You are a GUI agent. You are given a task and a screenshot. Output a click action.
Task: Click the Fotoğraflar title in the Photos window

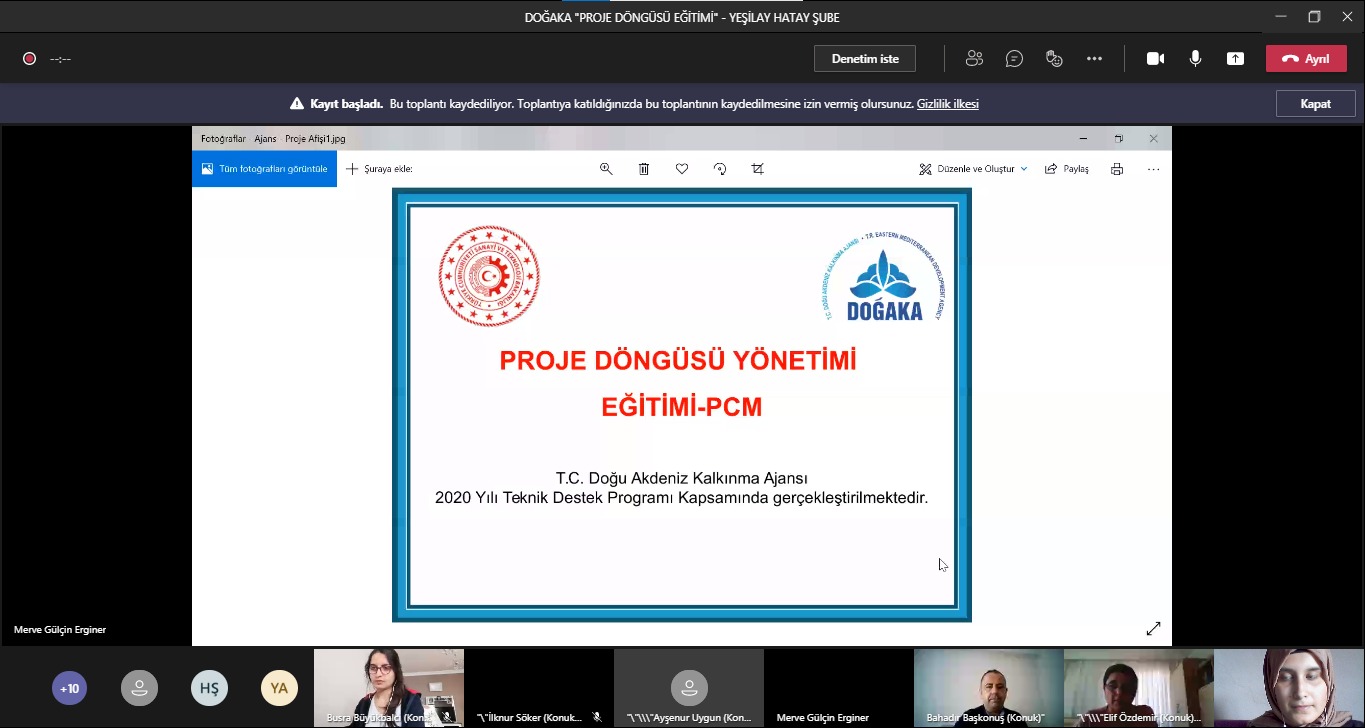[x=223, y=139]
